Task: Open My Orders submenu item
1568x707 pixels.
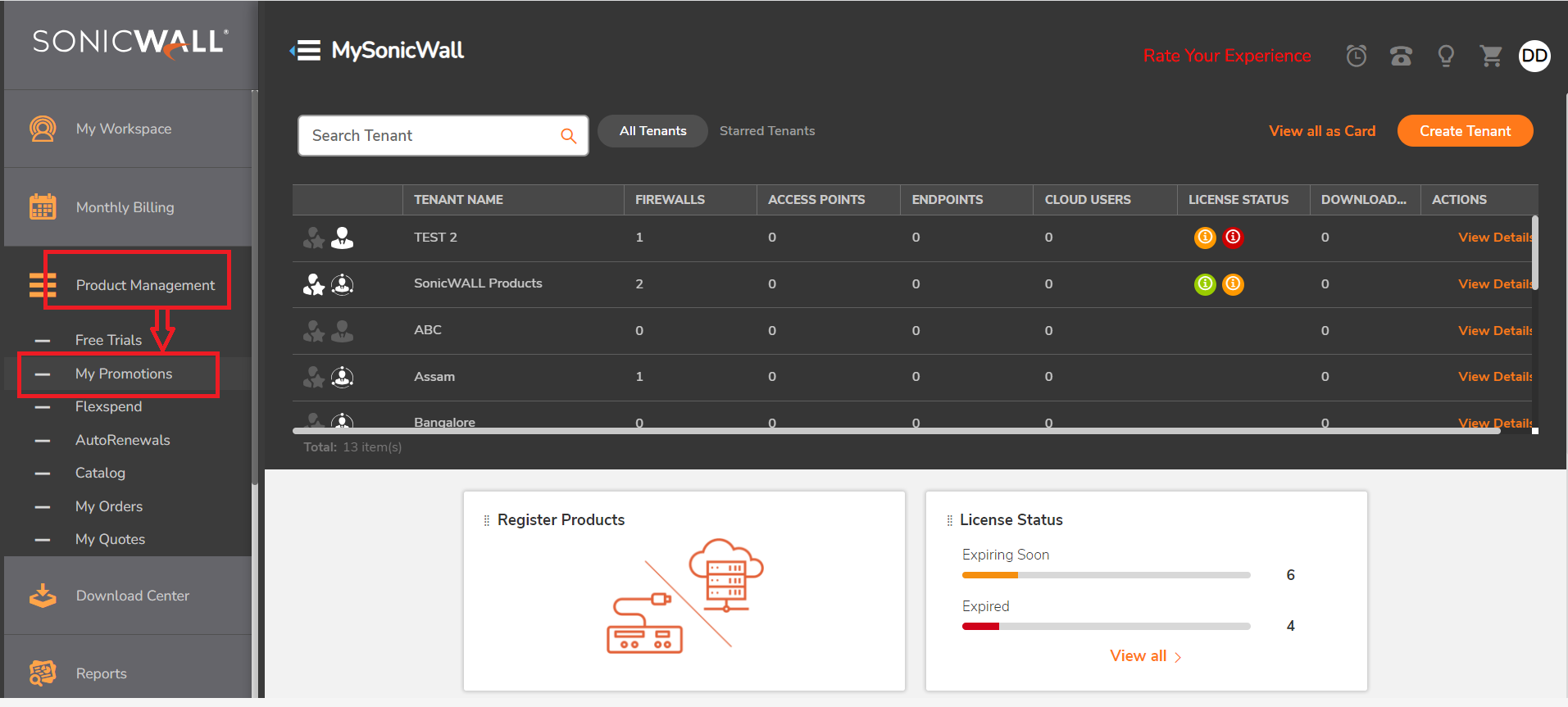Action: [109, 506]
